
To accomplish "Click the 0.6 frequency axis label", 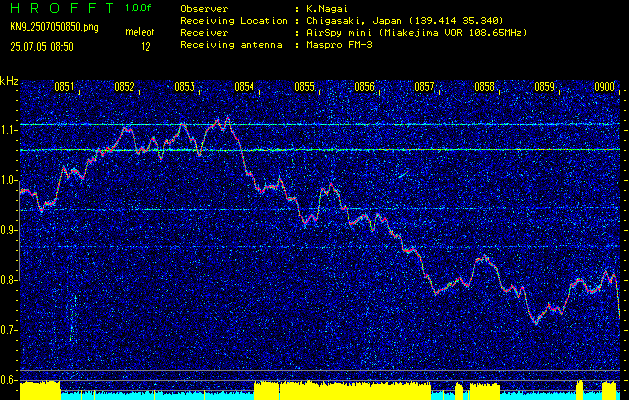I will [x=9, y=380].
